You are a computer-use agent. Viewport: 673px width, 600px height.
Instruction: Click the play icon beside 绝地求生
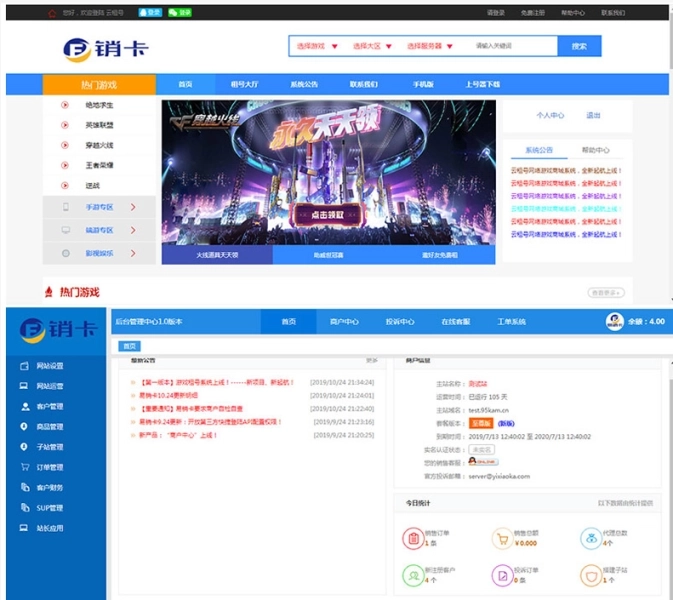point(65,104)
